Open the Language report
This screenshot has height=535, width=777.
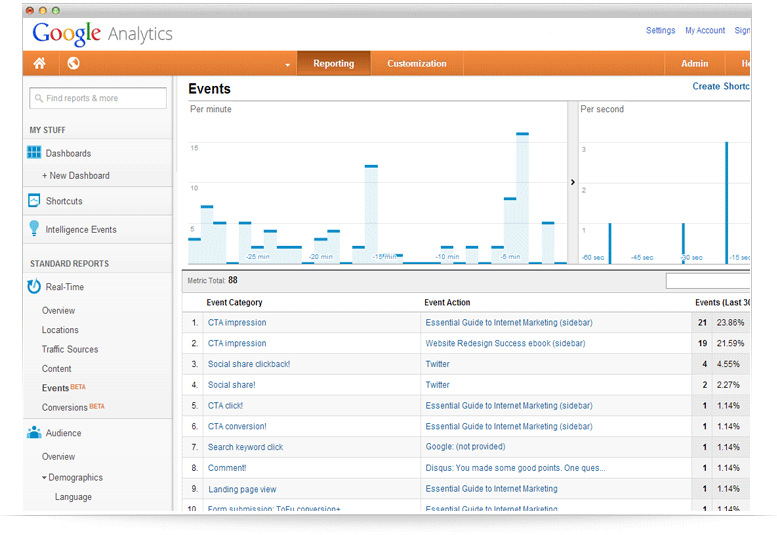[x=73, y=497]
